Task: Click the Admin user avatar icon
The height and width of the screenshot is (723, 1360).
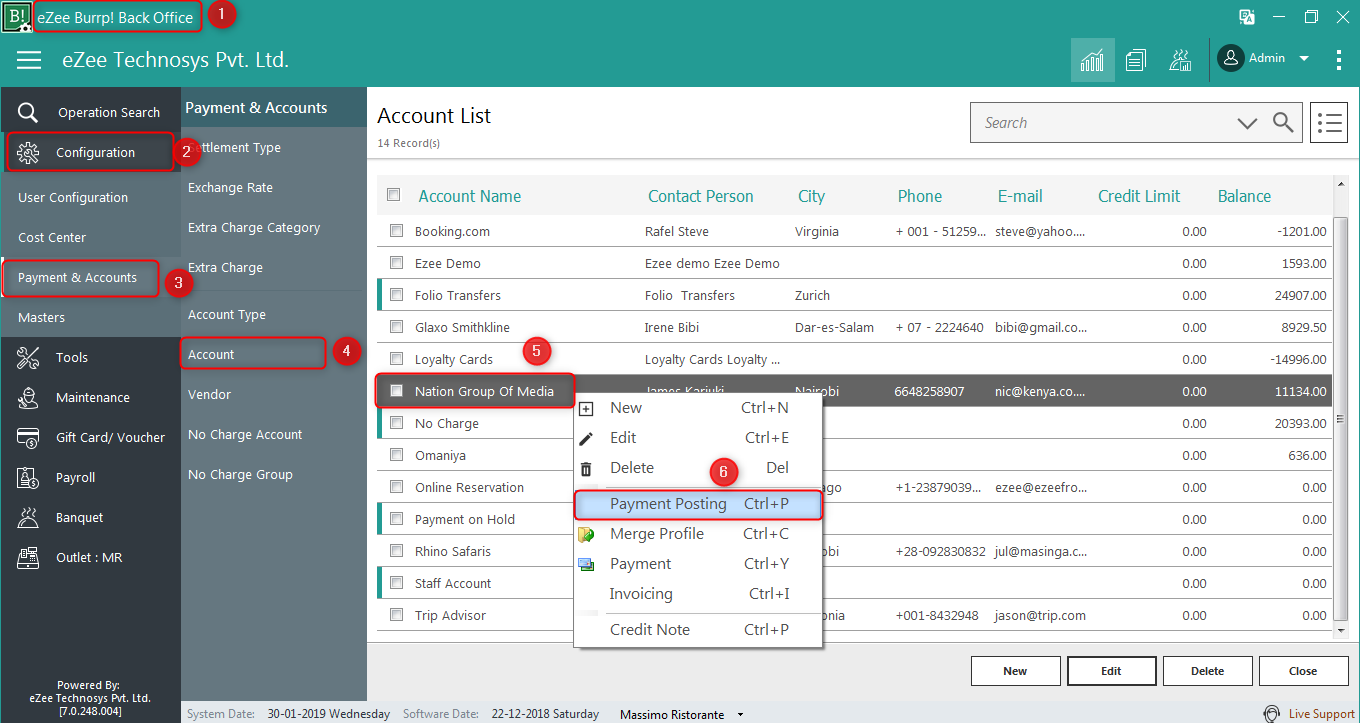Action: pos(1231,58)
